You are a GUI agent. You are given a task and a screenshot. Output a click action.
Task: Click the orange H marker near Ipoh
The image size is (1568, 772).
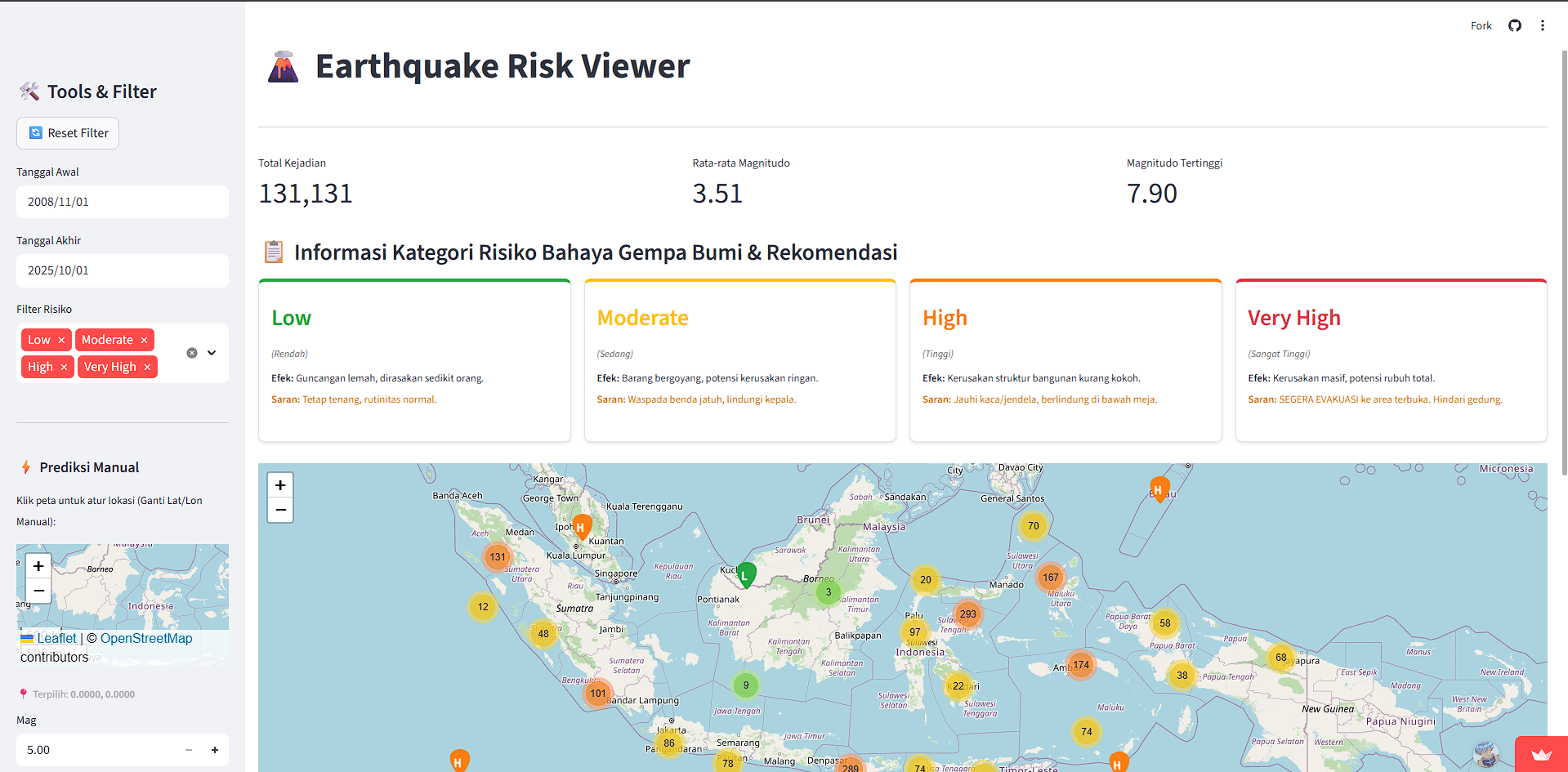coord(582,527)
